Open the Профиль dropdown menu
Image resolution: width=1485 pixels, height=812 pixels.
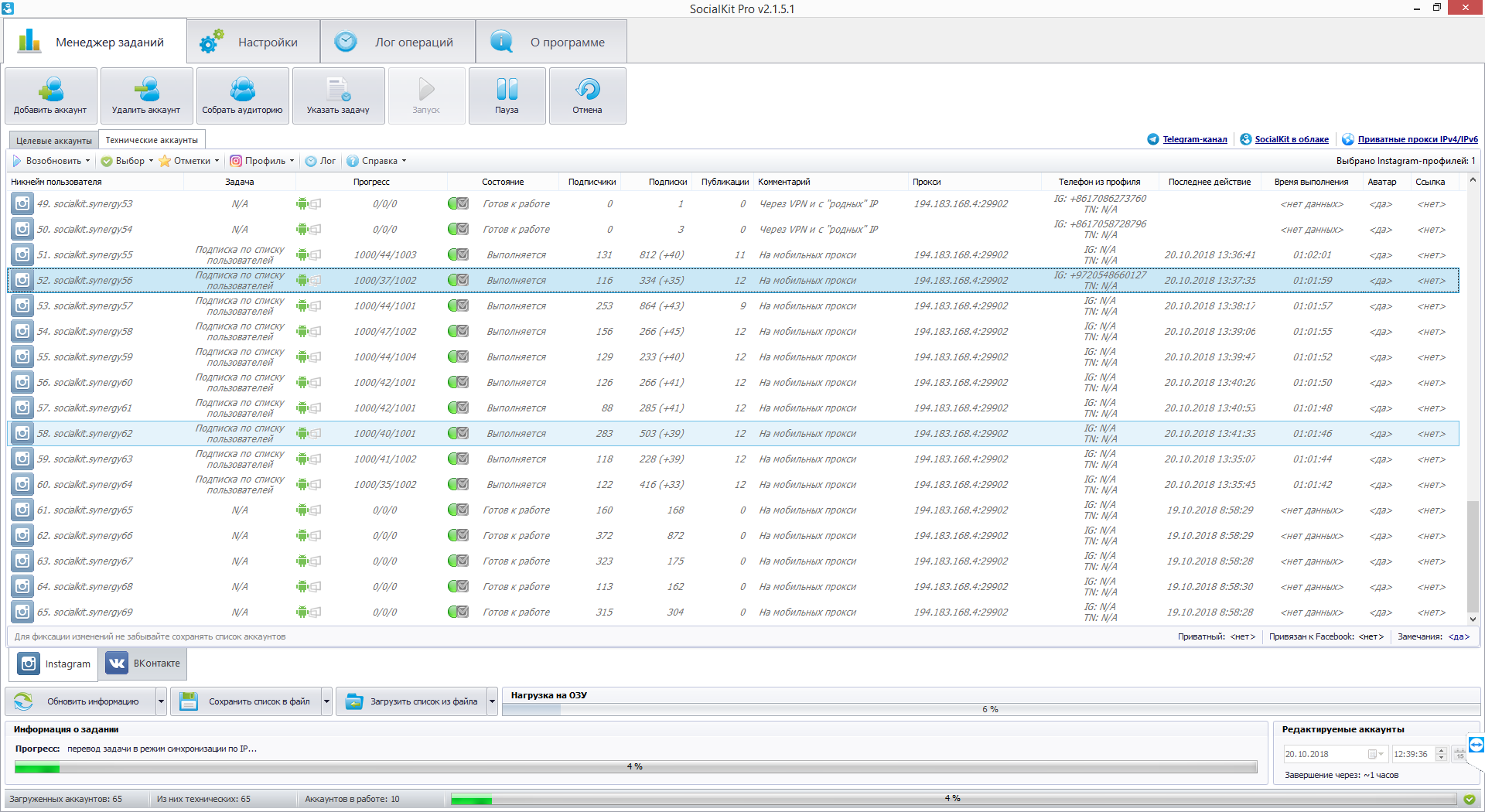point(262,161)
